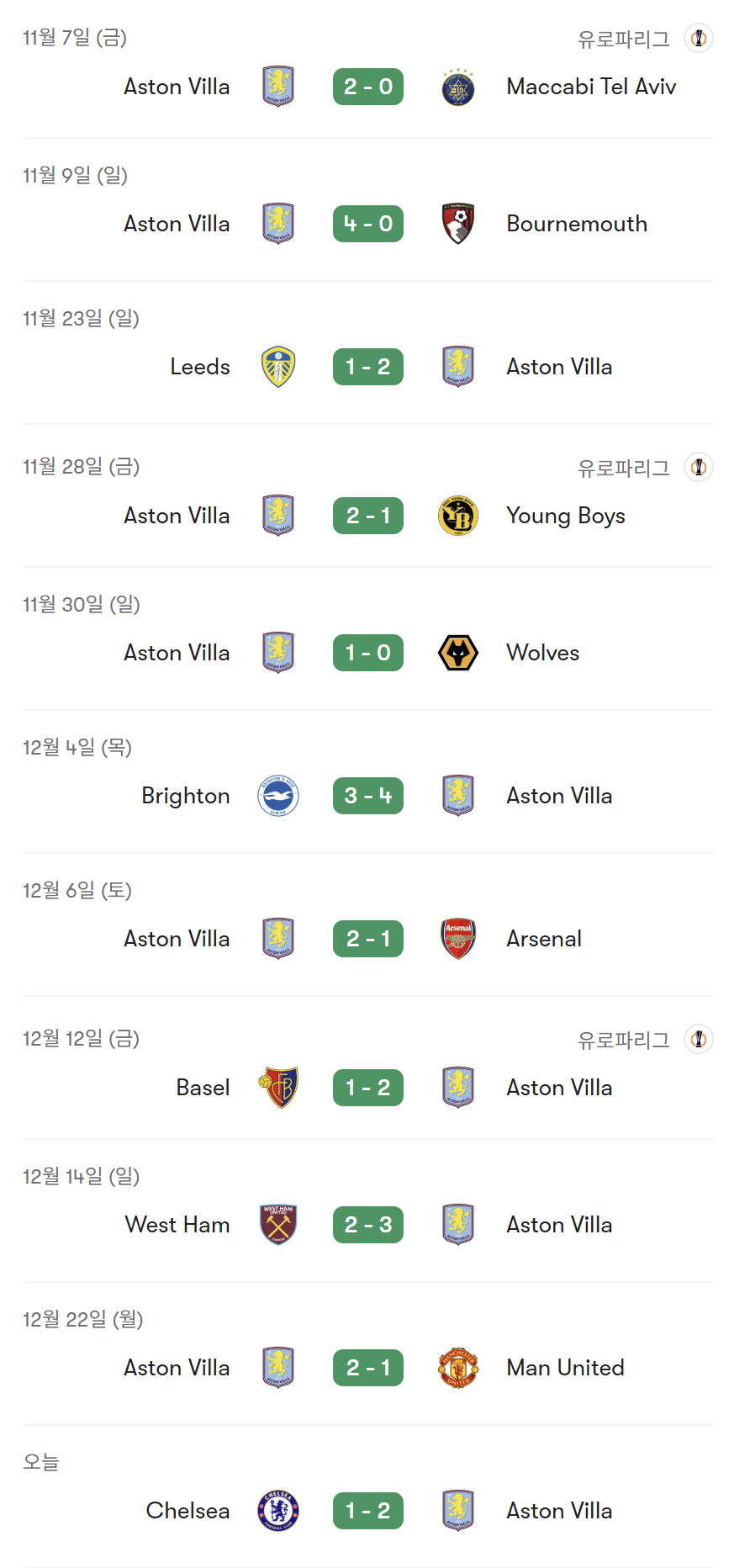The height and width of the screenshot is (1568, 729).
Task: Click the West Ham club crest
Action: [x=278, y=1225]
